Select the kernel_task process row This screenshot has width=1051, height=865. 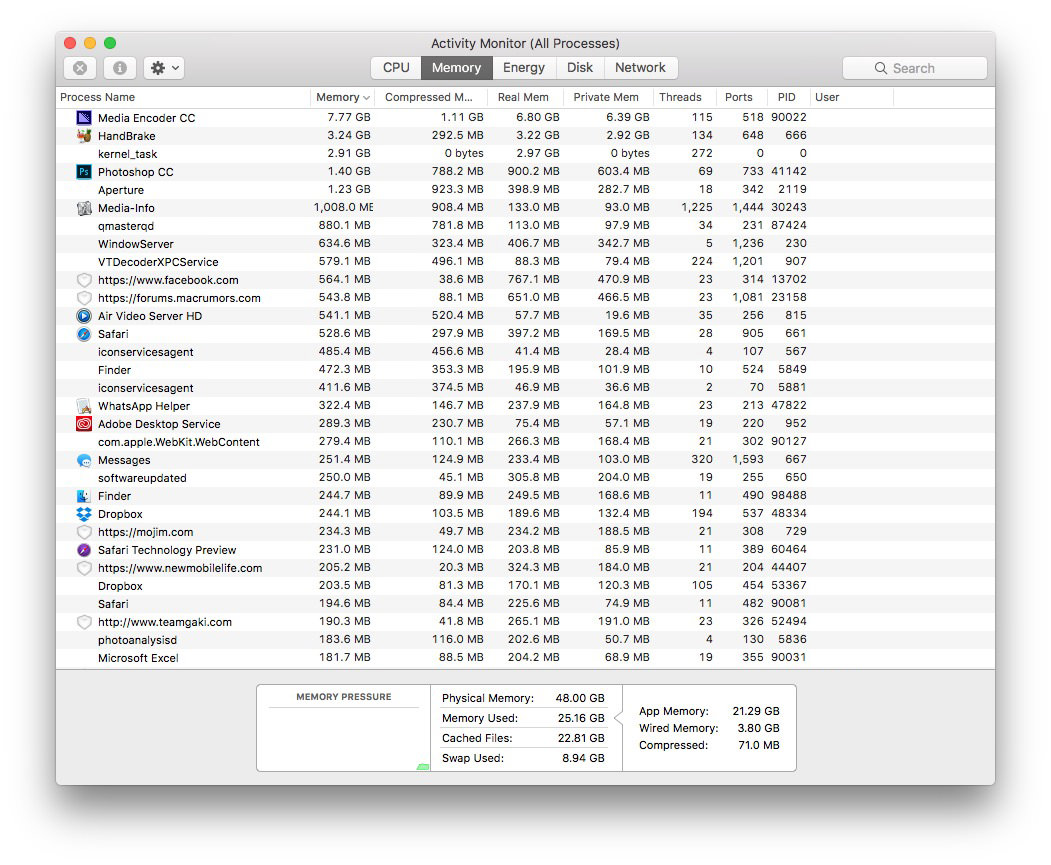[525, 154]
